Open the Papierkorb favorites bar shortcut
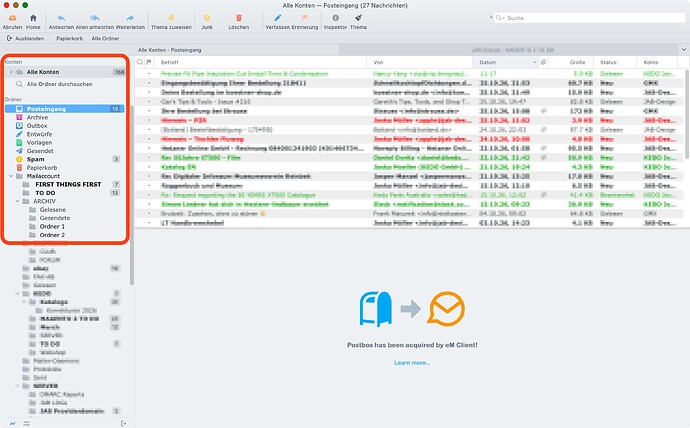Viewport: 690px width, 428px height. [x=70, y=38]
